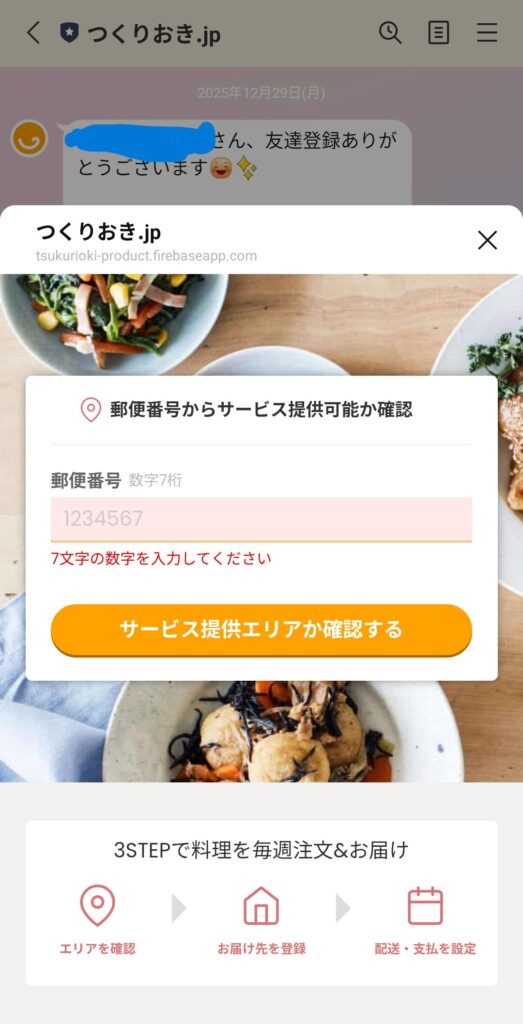Open the hamburger menu in chat header
The width and height of the screenshot is (523, 1024).
click(x=486, y=33)
